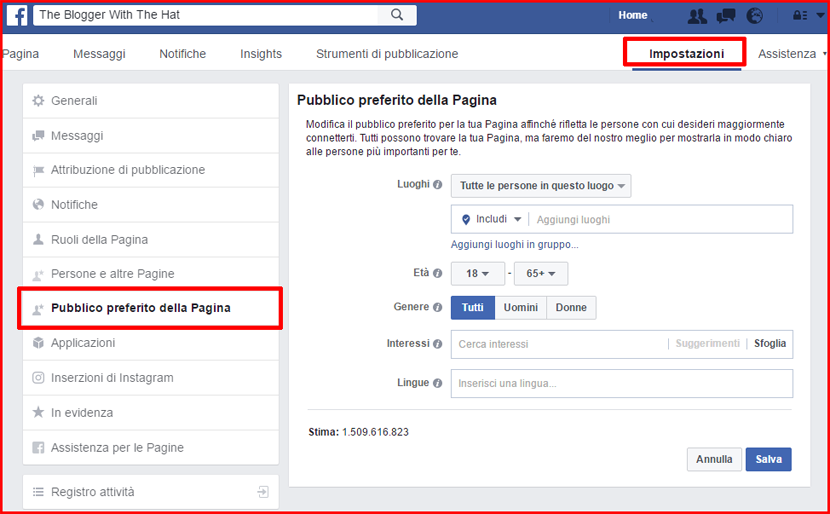Open Tutte le persone in questo luogo dropdown

pyautogui.click(x=541, y=186)
